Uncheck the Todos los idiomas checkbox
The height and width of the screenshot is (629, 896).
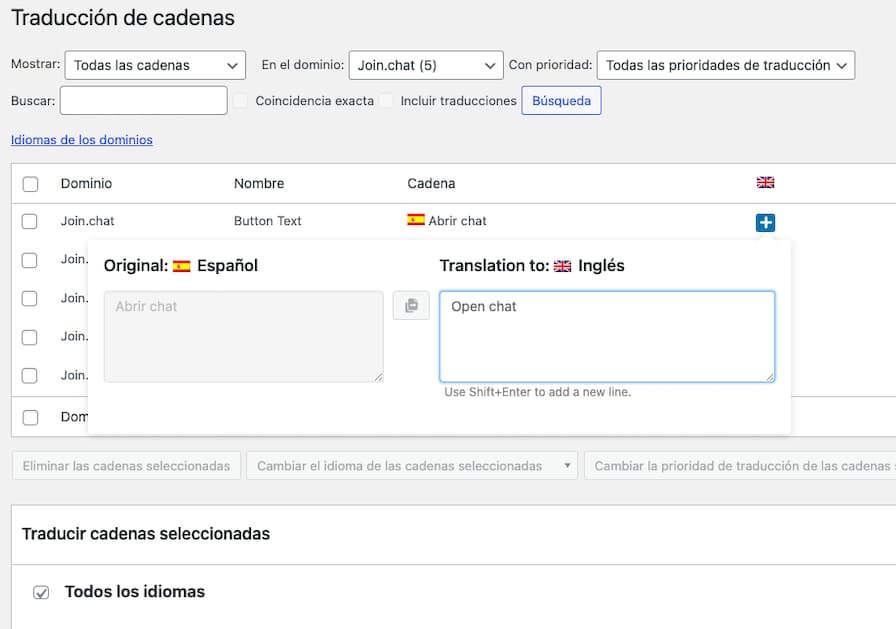[41, 592]
